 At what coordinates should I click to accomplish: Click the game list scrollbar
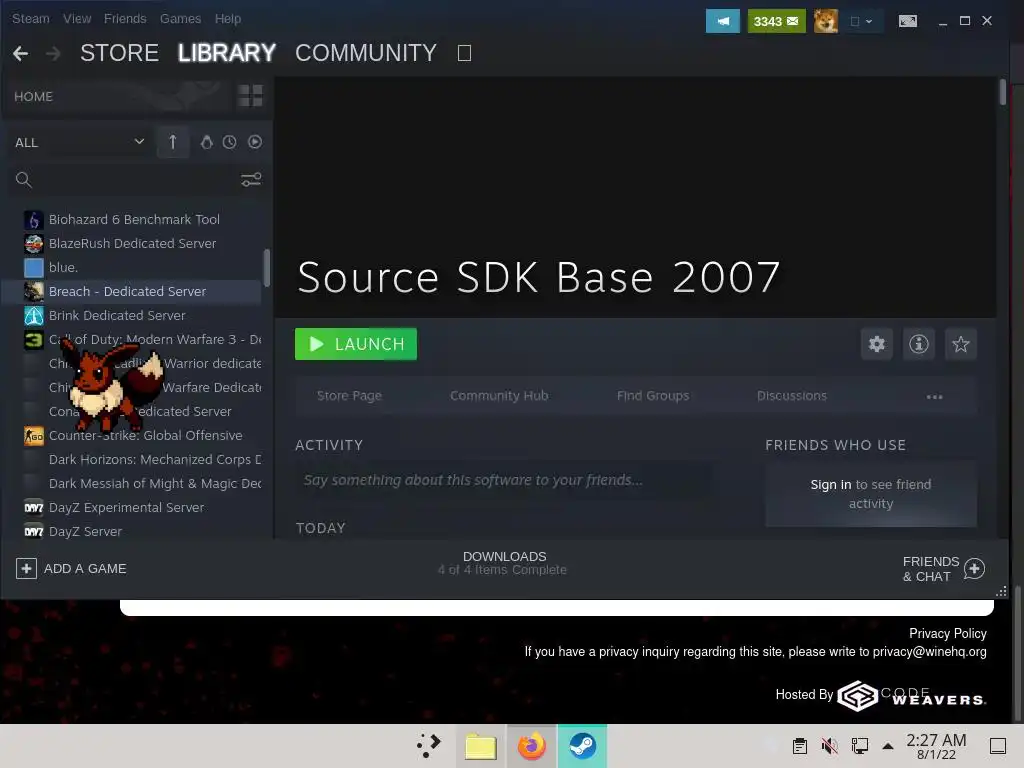click(266, 267)
